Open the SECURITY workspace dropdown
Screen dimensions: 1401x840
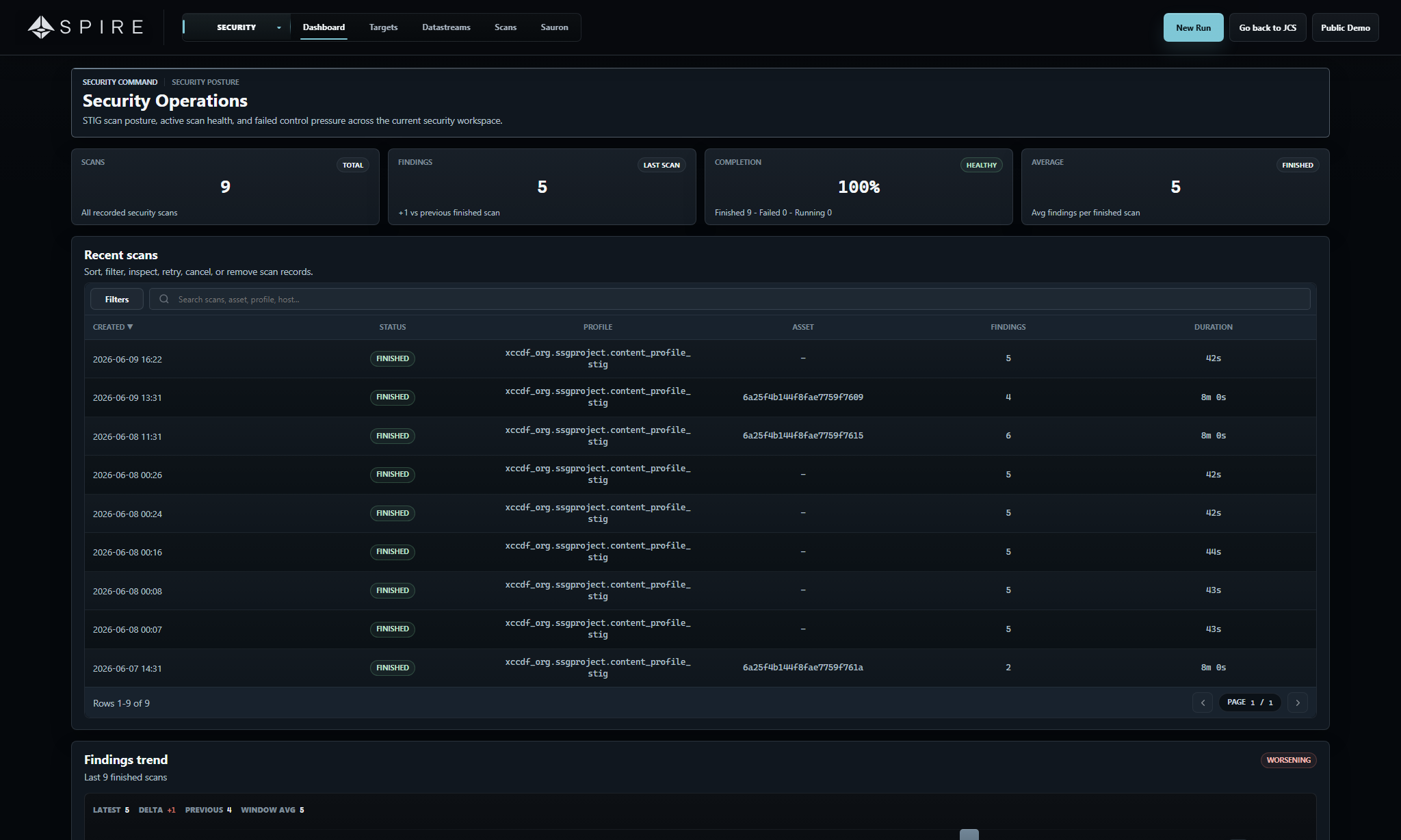[237, 27]
